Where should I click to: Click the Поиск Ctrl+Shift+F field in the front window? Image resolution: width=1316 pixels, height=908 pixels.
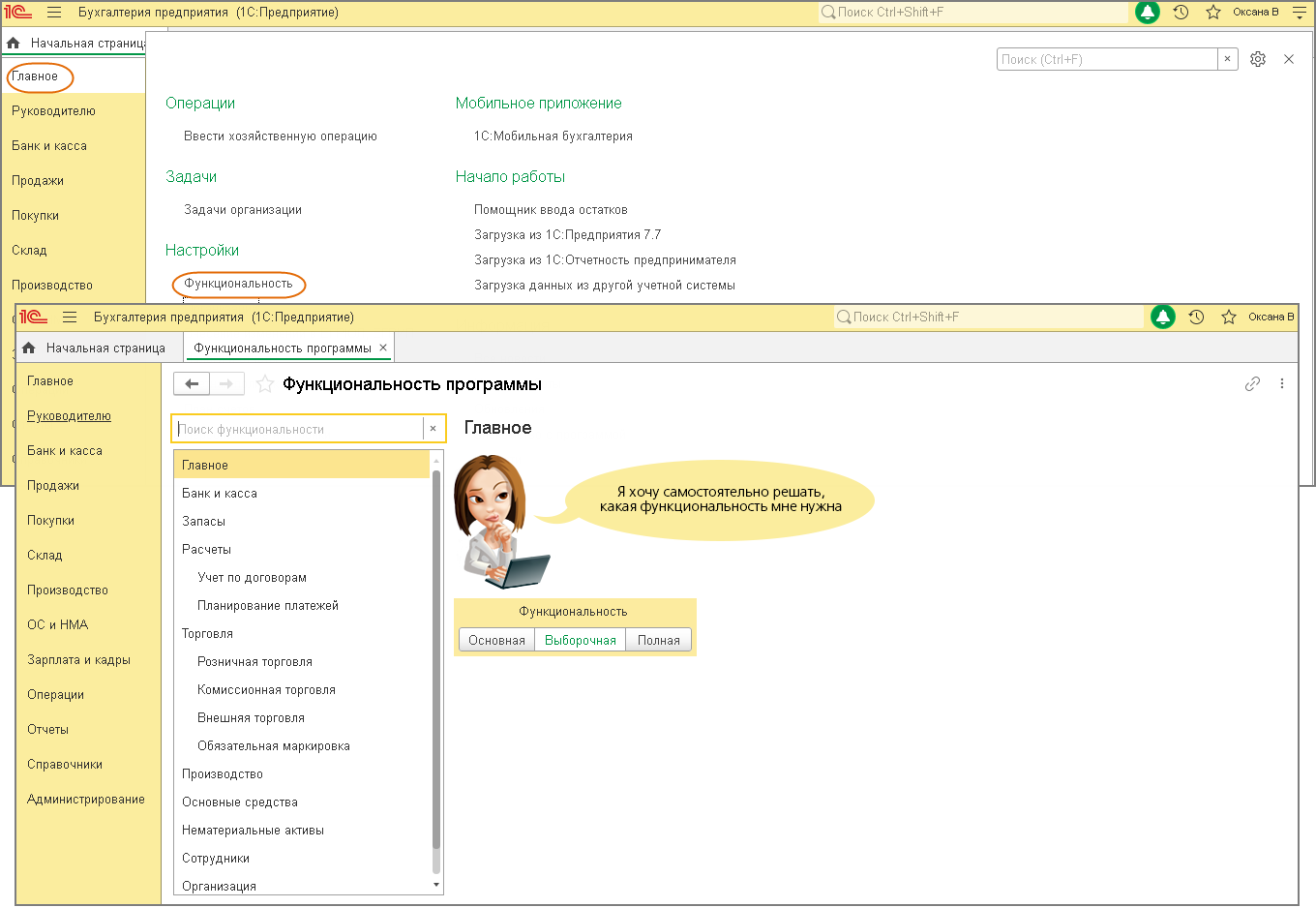[x=987, y=318]
